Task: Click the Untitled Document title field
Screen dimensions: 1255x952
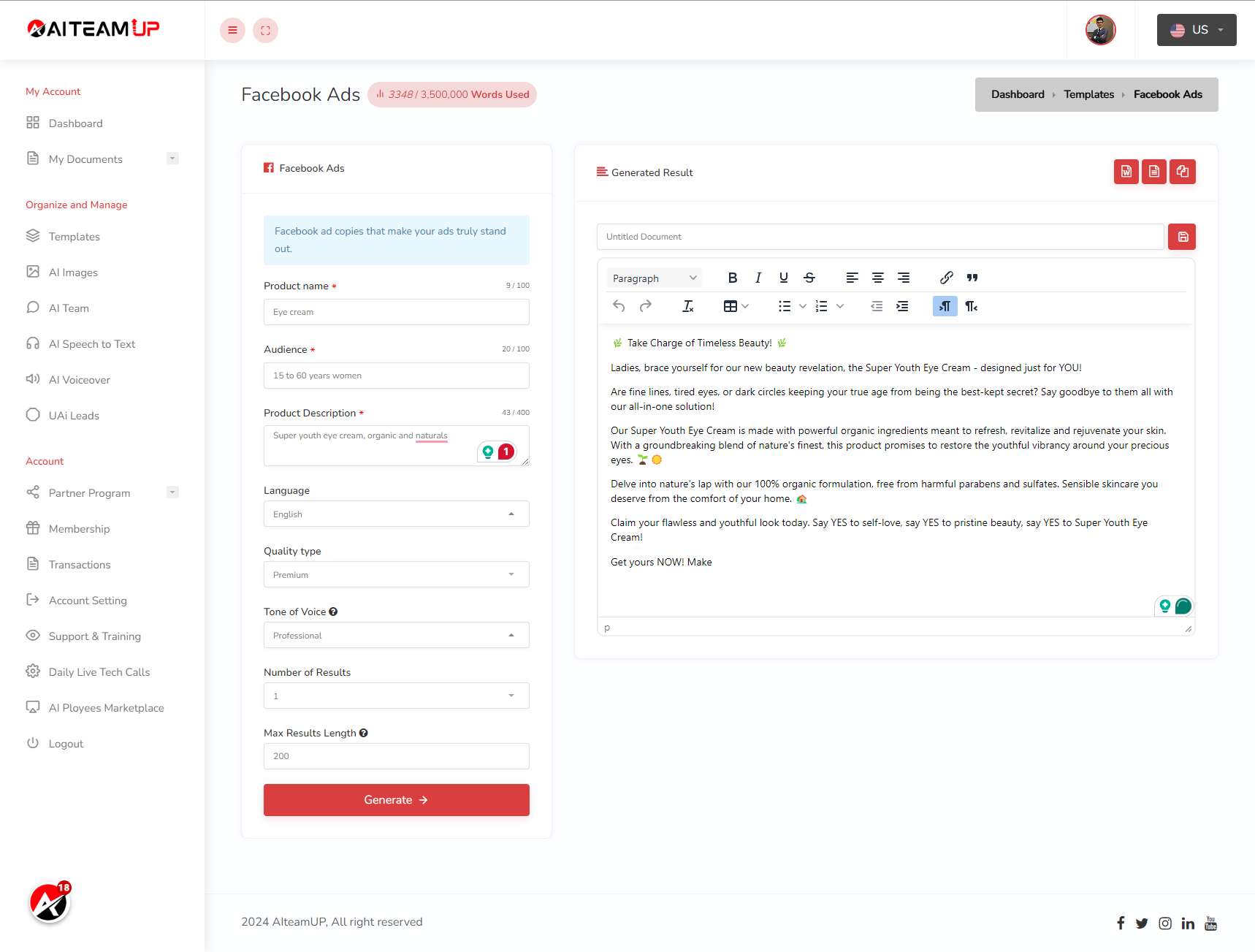Action: pyautogui.click(x=880, y=237)
